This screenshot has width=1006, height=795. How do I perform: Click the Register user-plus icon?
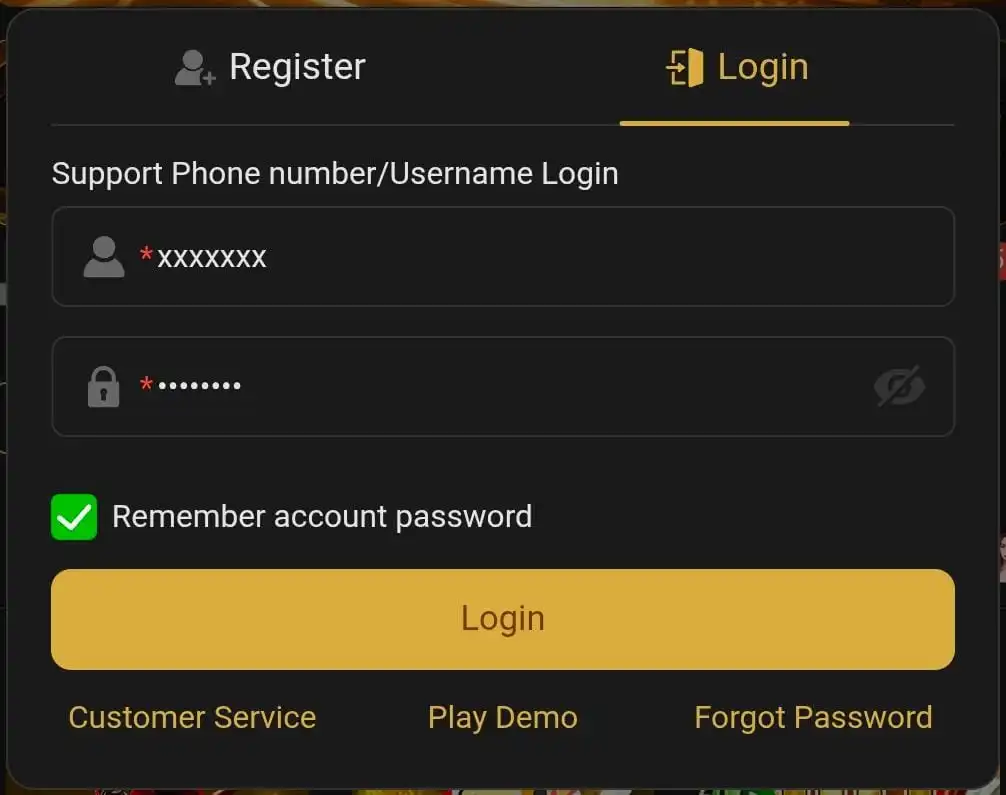coord(194,67)
